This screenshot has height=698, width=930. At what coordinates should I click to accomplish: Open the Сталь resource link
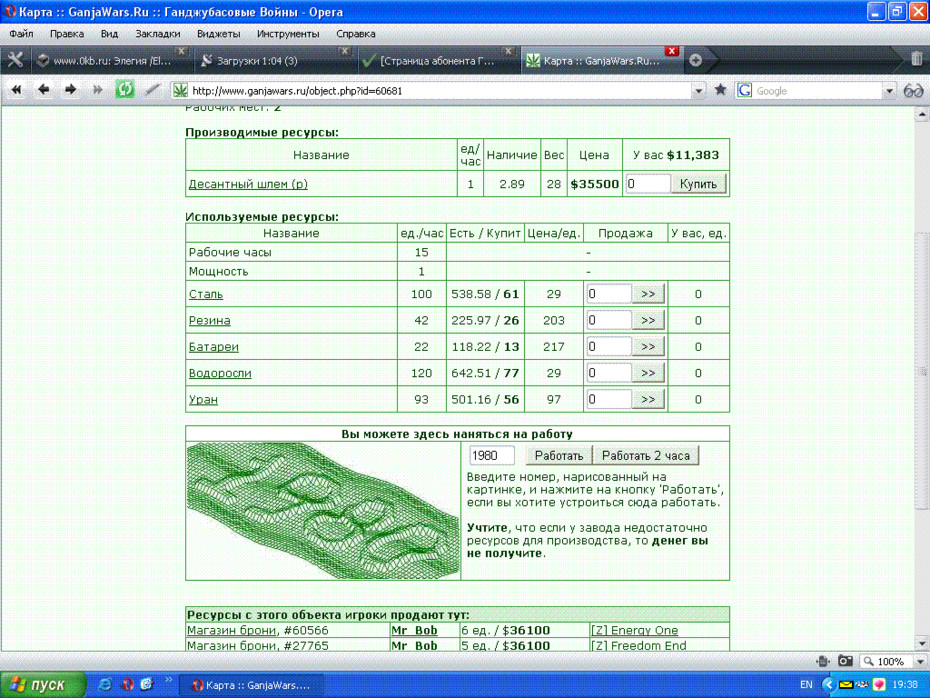pos(206,294)
